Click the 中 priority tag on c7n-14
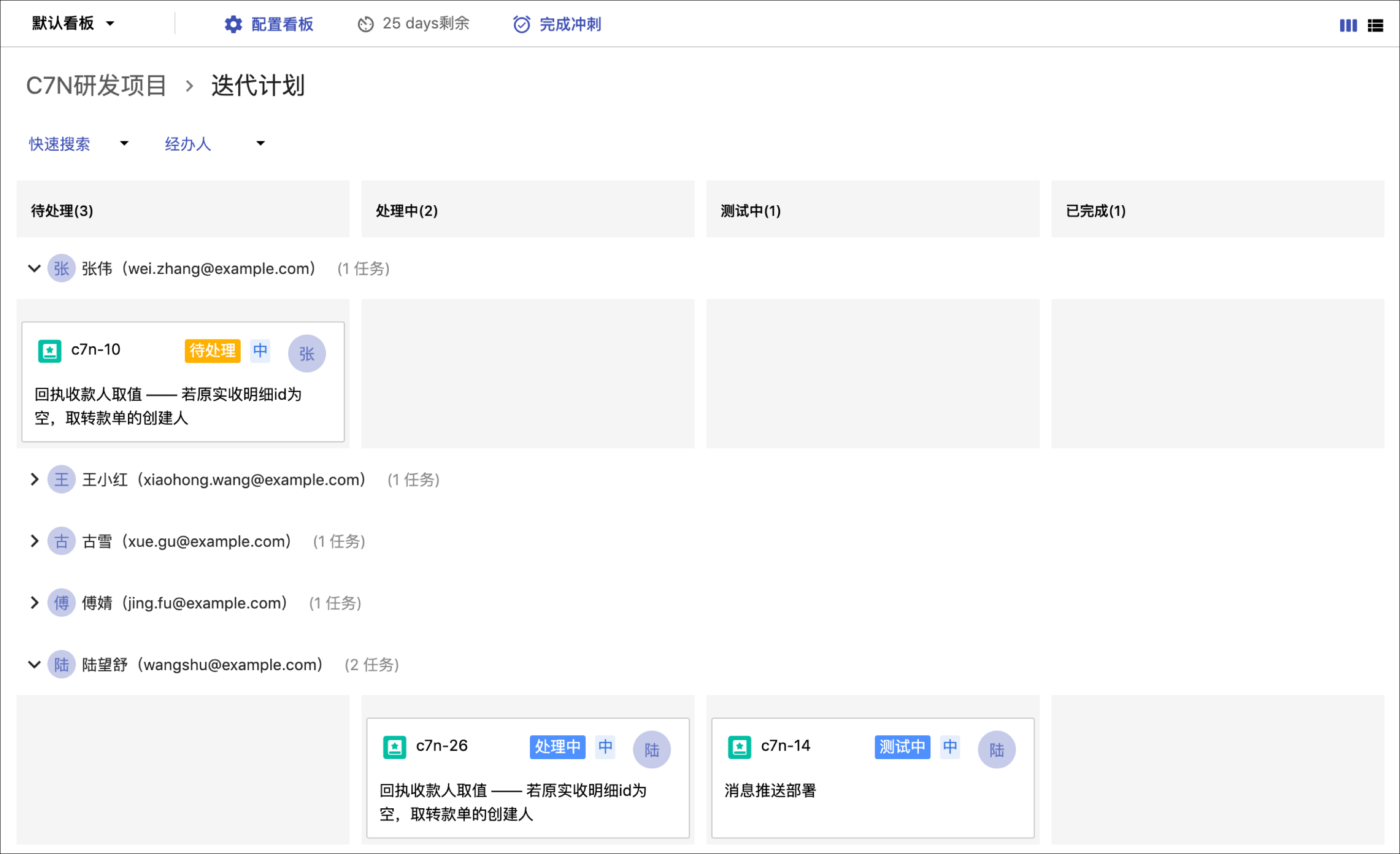 coord(950,747)
